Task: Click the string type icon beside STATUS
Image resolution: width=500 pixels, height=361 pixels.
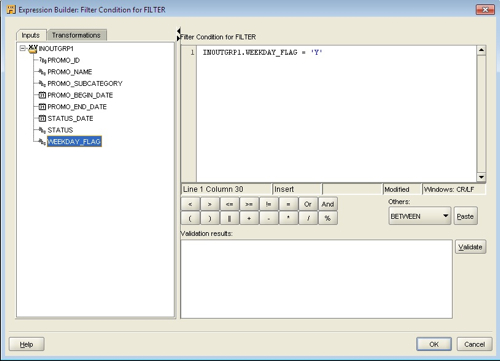Action: coord(42,130)
